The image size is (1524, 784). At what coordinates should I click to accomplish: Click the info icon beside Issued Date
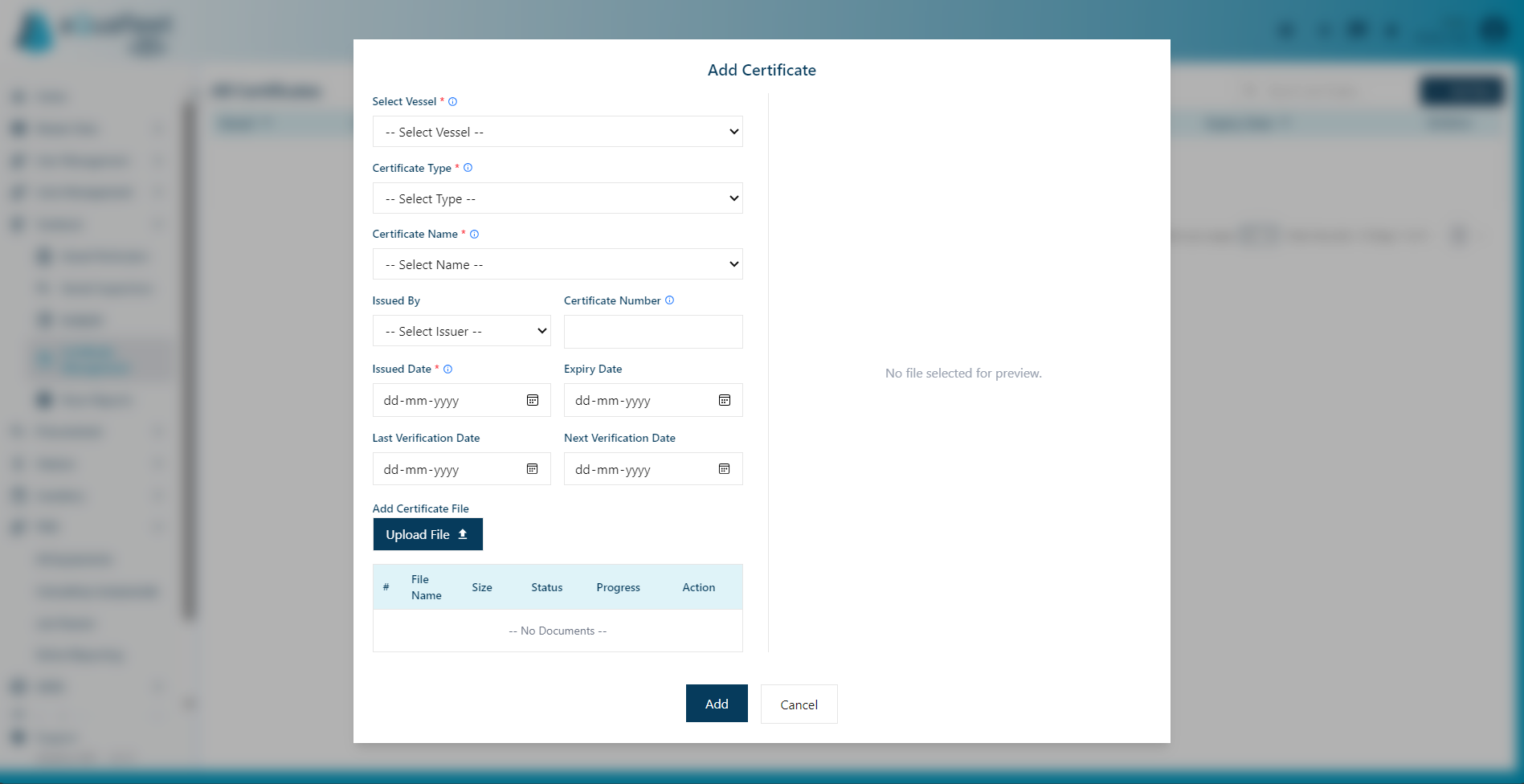click(447, 369)
